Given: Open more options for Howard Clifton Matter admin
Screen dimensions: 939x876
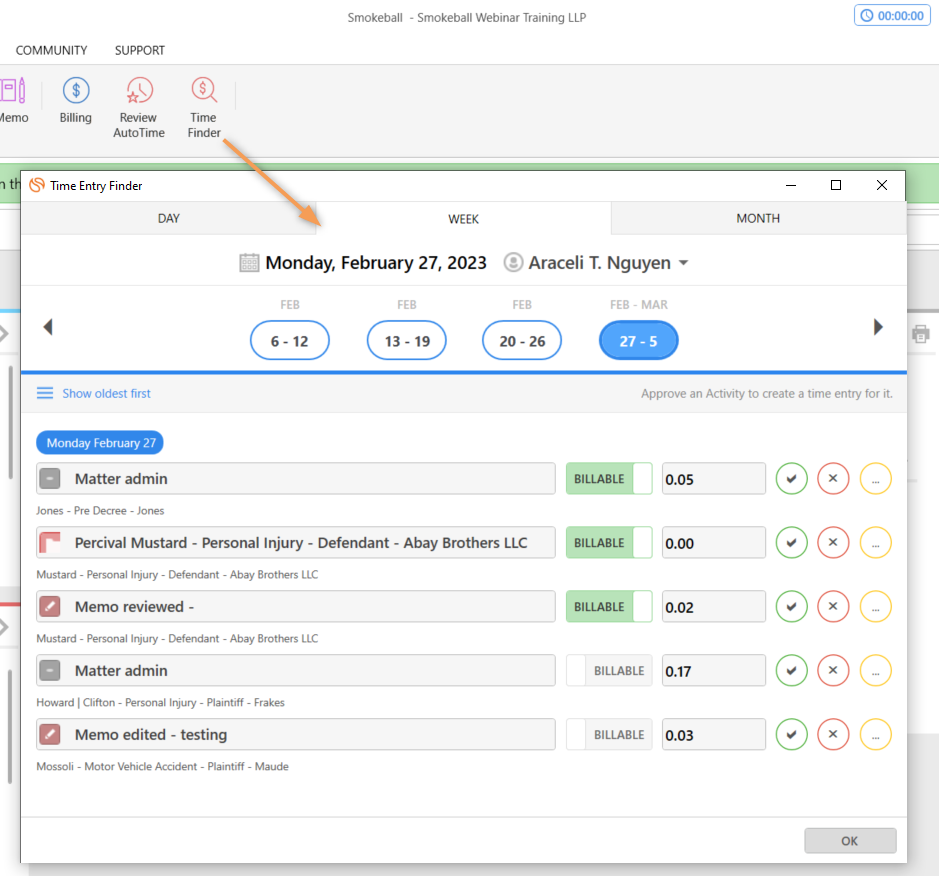Looking at the screenshot, I should 876,671.
